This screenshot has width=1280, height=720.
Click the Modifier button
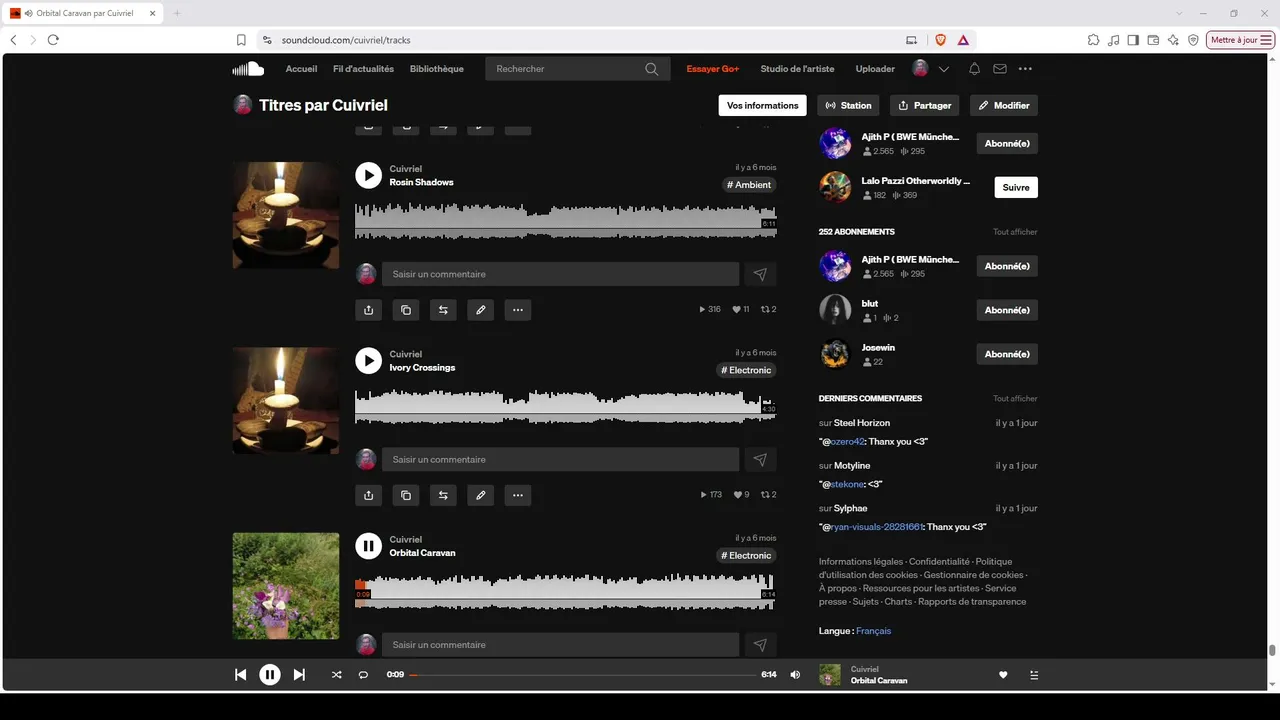click(x=1004, y=105)
